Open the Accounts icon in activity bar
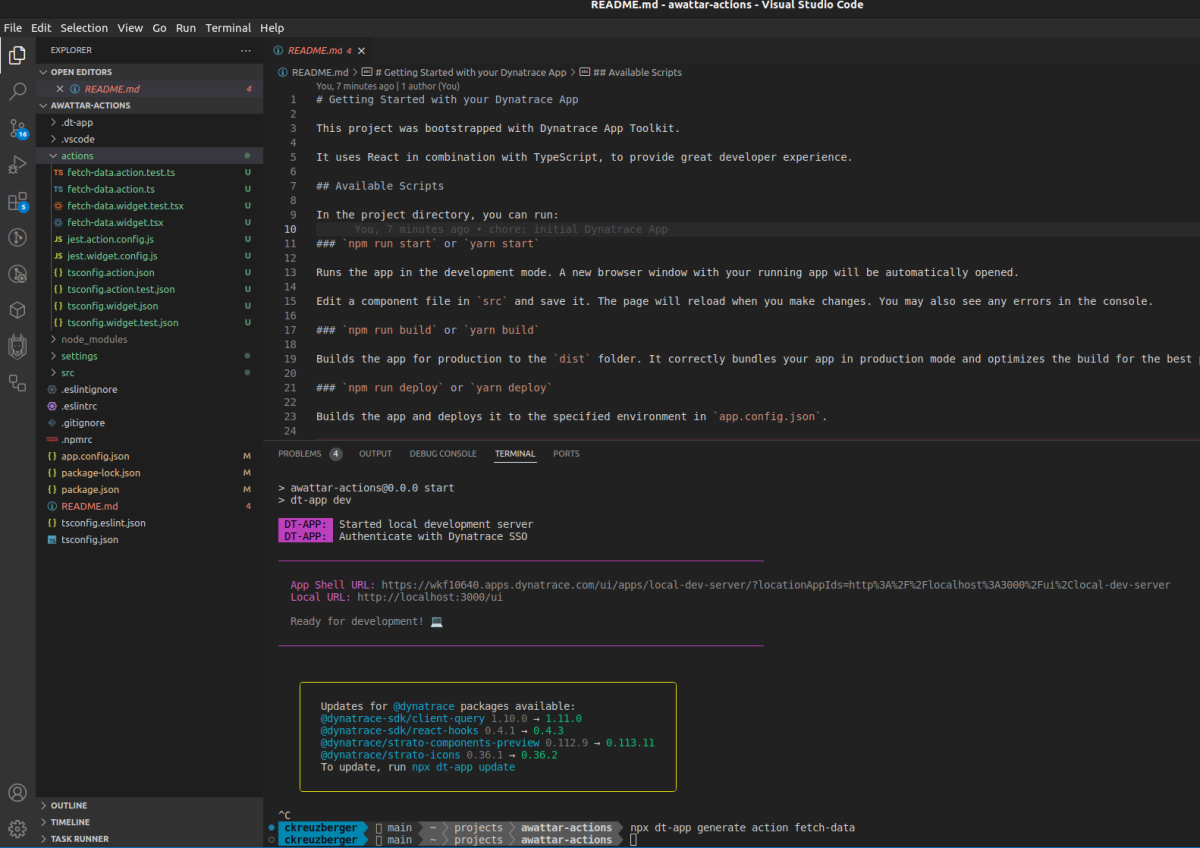 click(x=17, y=793)
